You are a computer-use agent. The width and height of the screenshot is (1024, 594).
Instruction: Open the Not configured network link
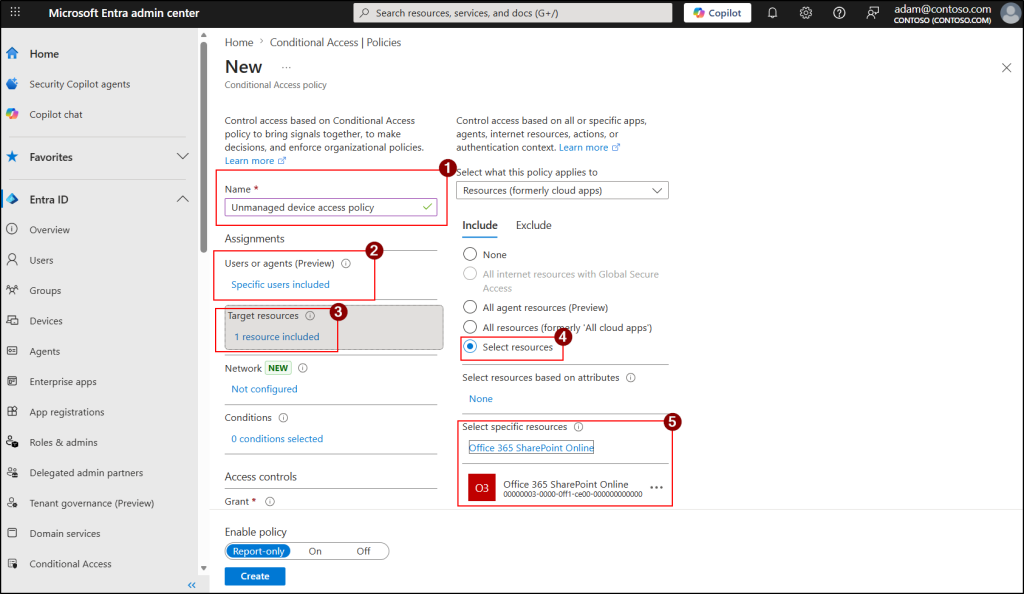pyautogui.click(x=264, y=389)
